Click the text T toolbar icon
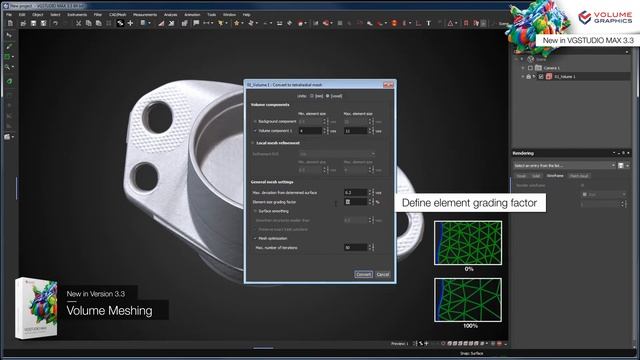This screenshot has width=640, height=360. pos(429,24)
